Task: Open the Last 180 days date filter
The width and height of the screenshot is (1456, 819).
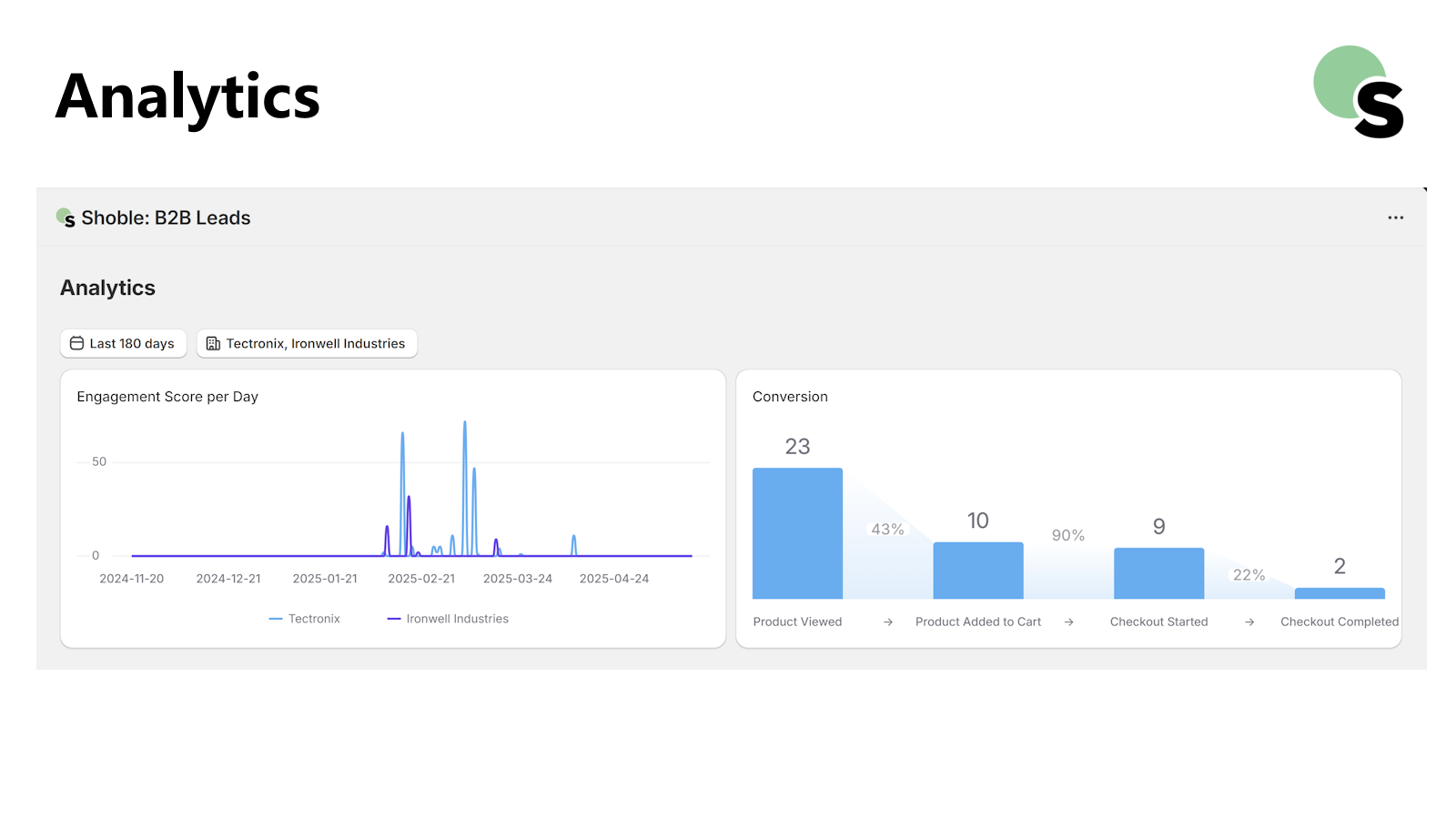Action: [124, 343]
